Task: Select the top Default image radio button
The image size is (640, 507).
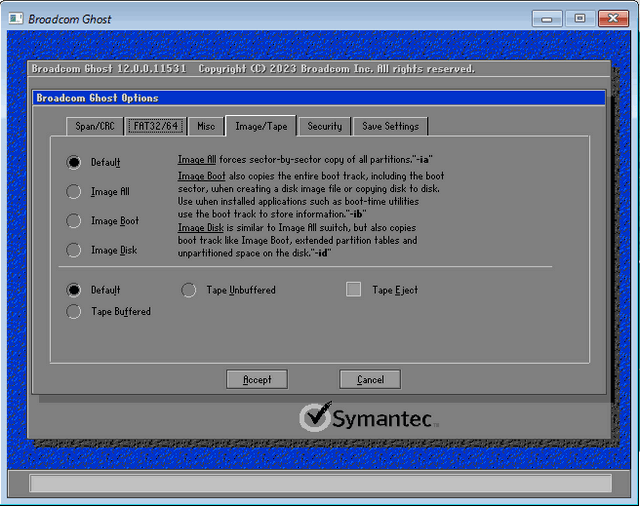Action: (x=73, y=162)
